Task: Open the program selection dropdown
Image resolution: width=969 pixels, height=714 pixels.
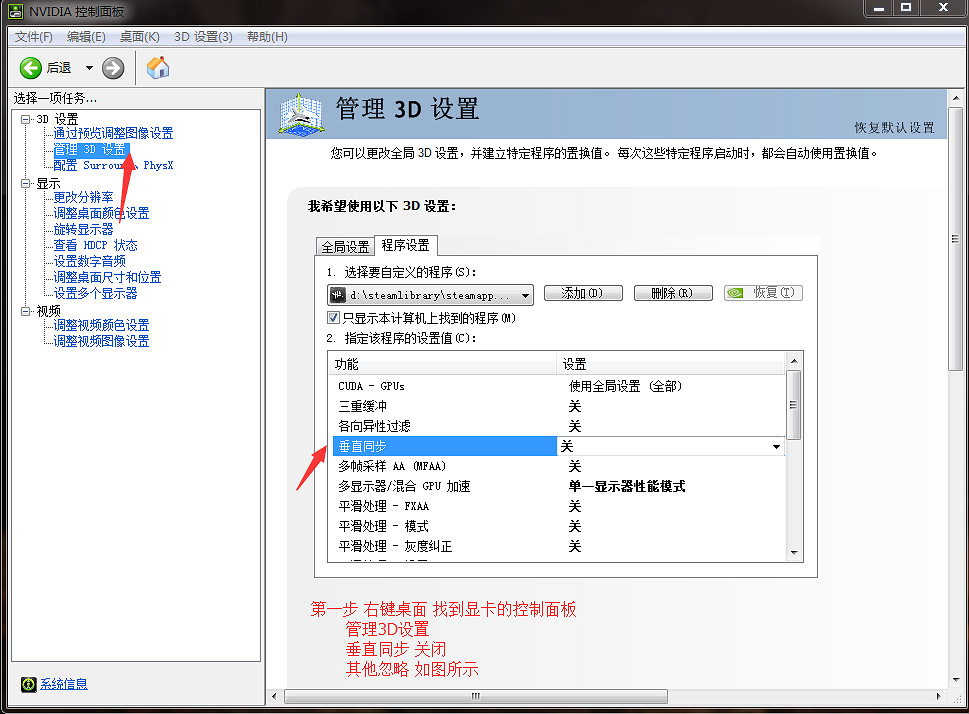Action: [x=525, y=295]
